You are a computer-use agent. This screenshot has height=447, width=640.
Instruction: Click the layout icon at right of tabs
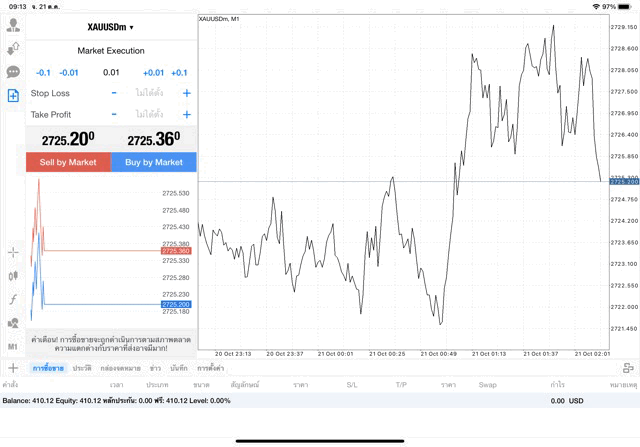(627, 368)
